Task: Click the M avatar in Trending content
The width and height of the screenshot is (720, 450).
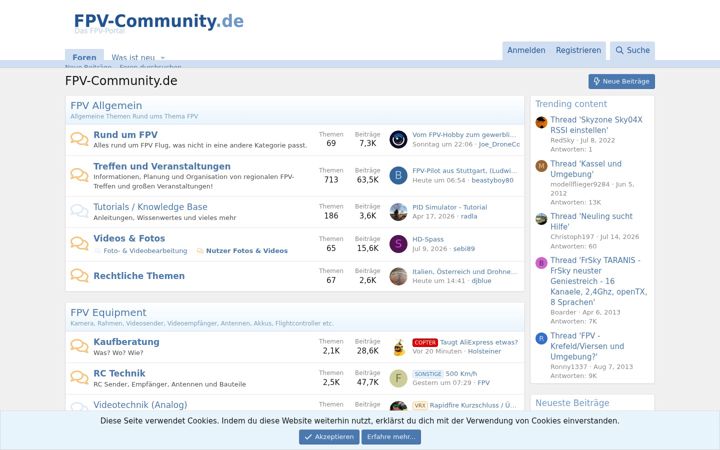Action: tap(541, 166)
